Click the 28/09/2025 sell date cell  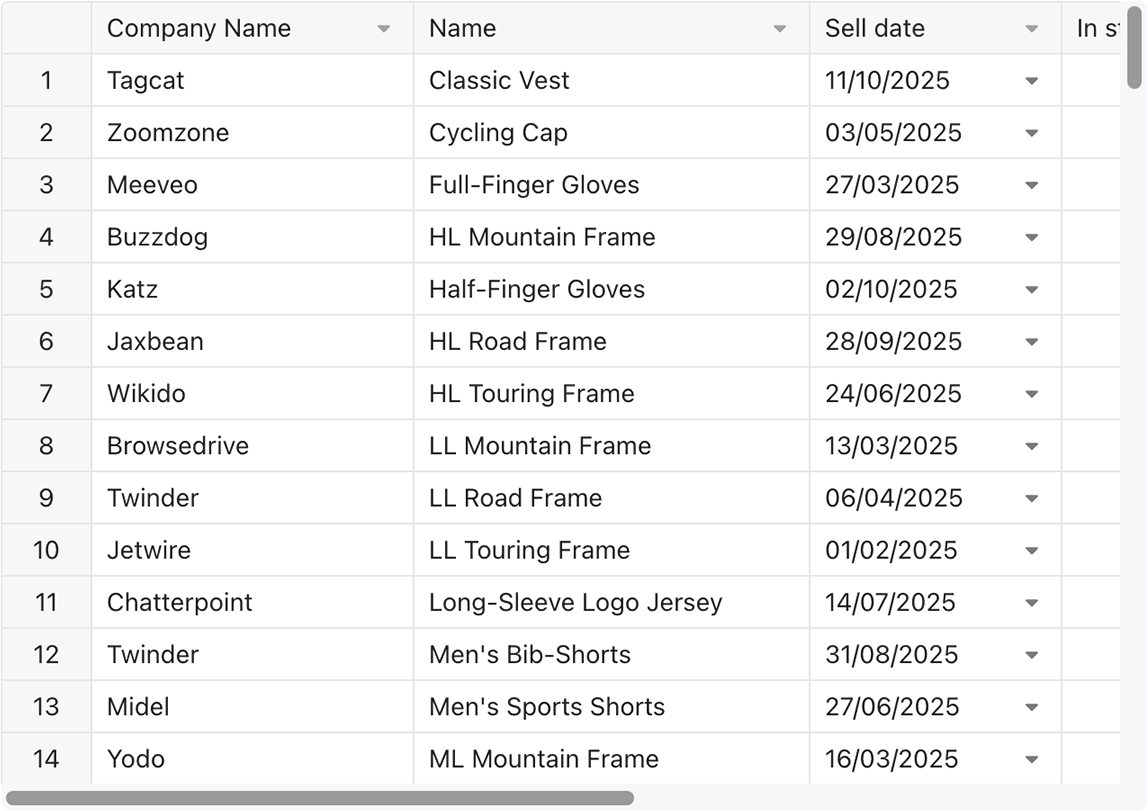pyautogui.click(x=936, y=341)
